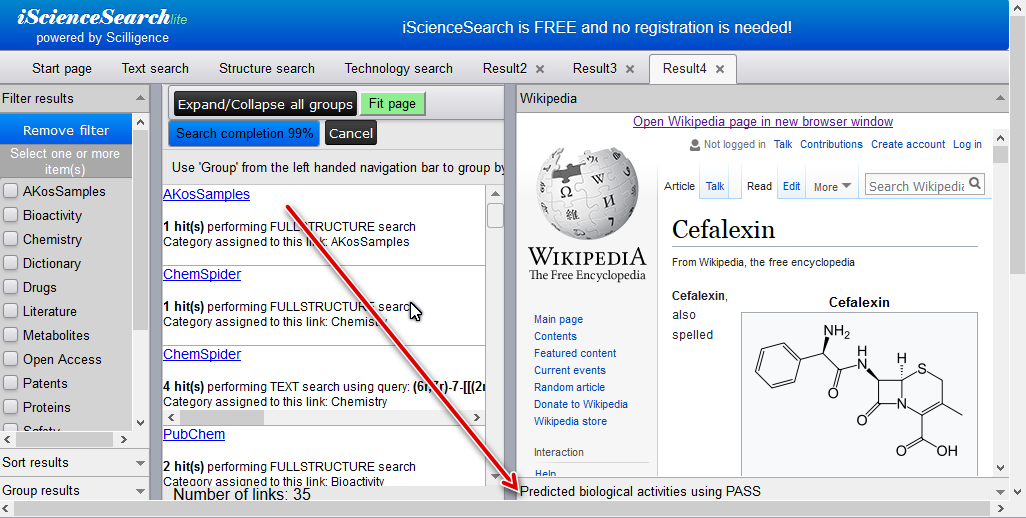Screen dimensions: 1026x518
Task: Check the Metabolites filter checkbox
Action: point(10,335)
